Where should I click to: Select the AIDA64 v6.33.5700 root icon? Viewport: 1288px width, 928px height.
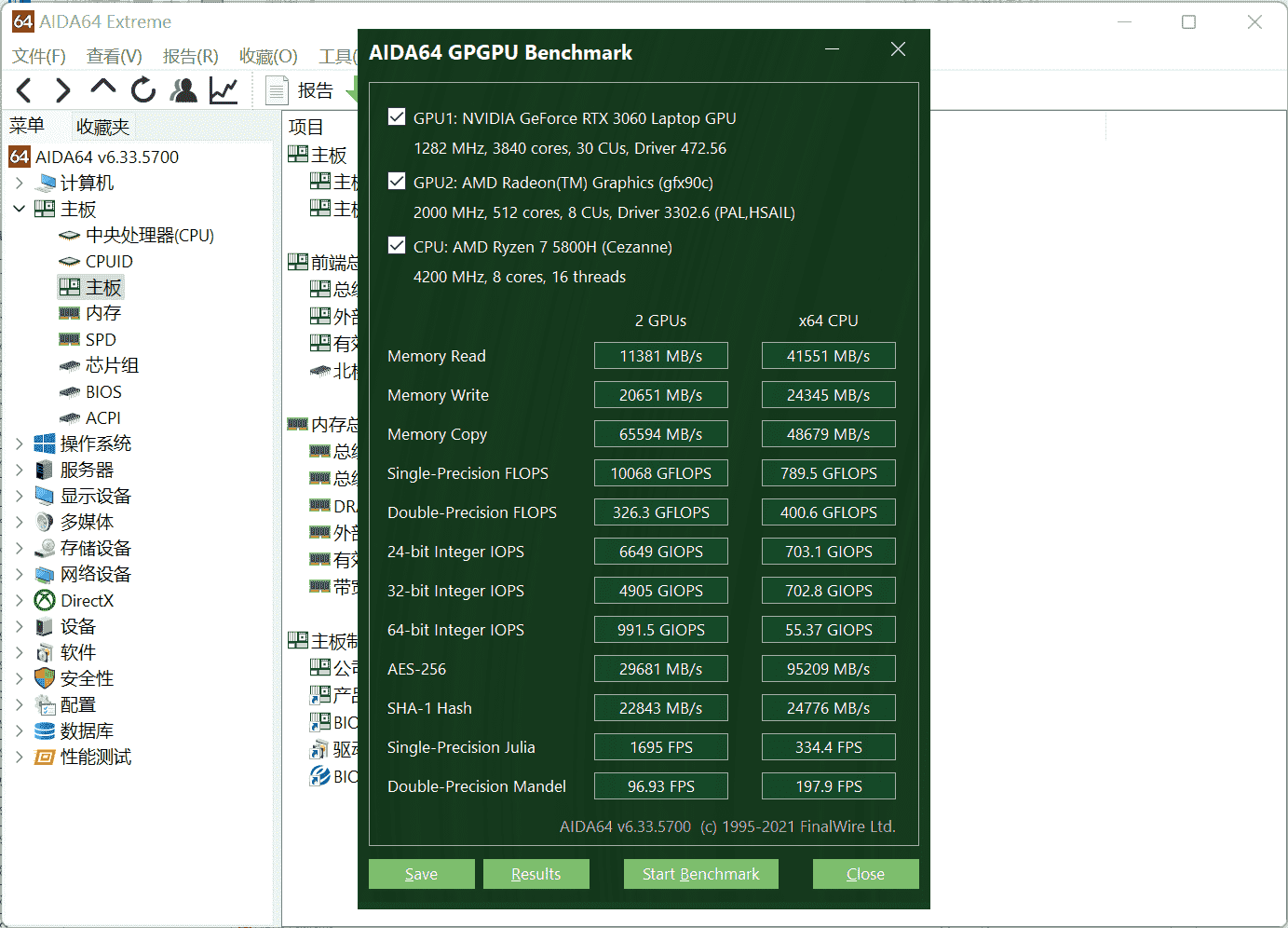click(x=20, y=157)
